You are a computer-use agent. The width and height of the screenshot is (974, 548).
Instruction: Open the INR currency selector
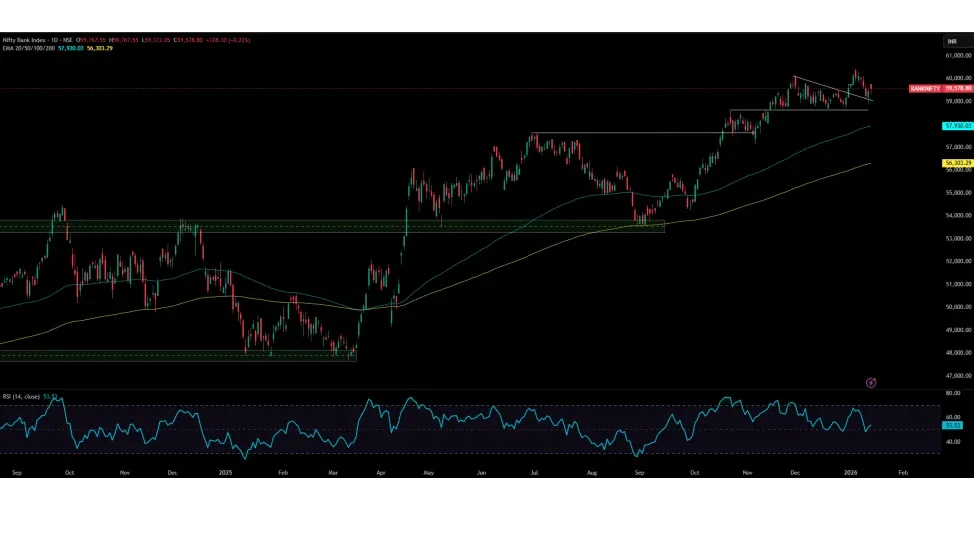pyautogui.click(x=957, y=41)
